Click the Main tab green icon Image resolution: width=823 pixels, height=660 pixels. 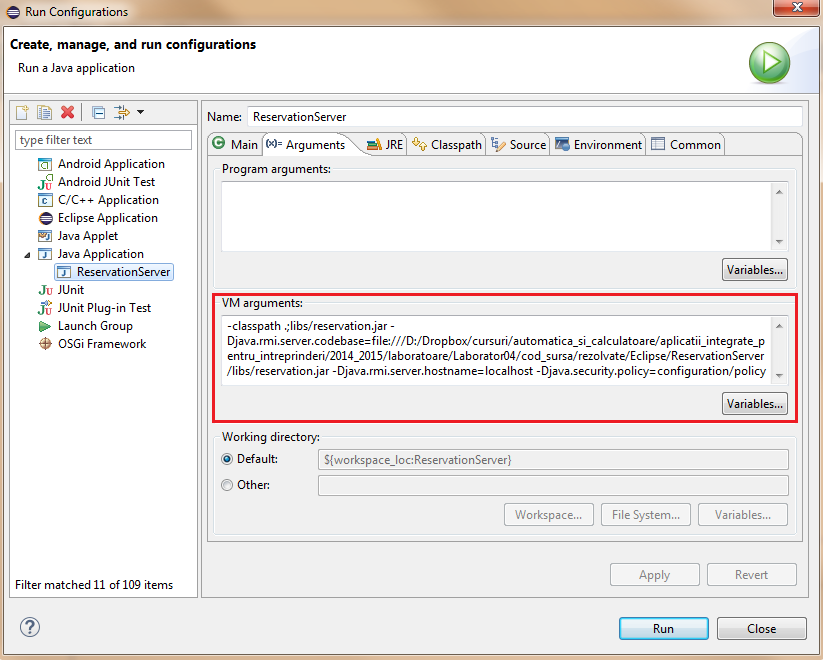click(x=219, y=143)
